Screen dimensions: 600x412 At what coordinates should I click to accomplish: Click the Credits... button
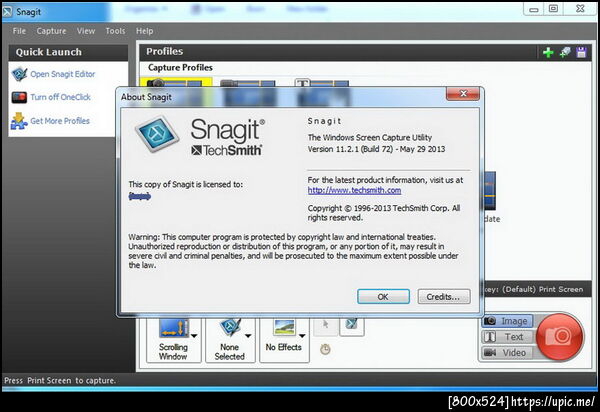(x=443, y=296)
